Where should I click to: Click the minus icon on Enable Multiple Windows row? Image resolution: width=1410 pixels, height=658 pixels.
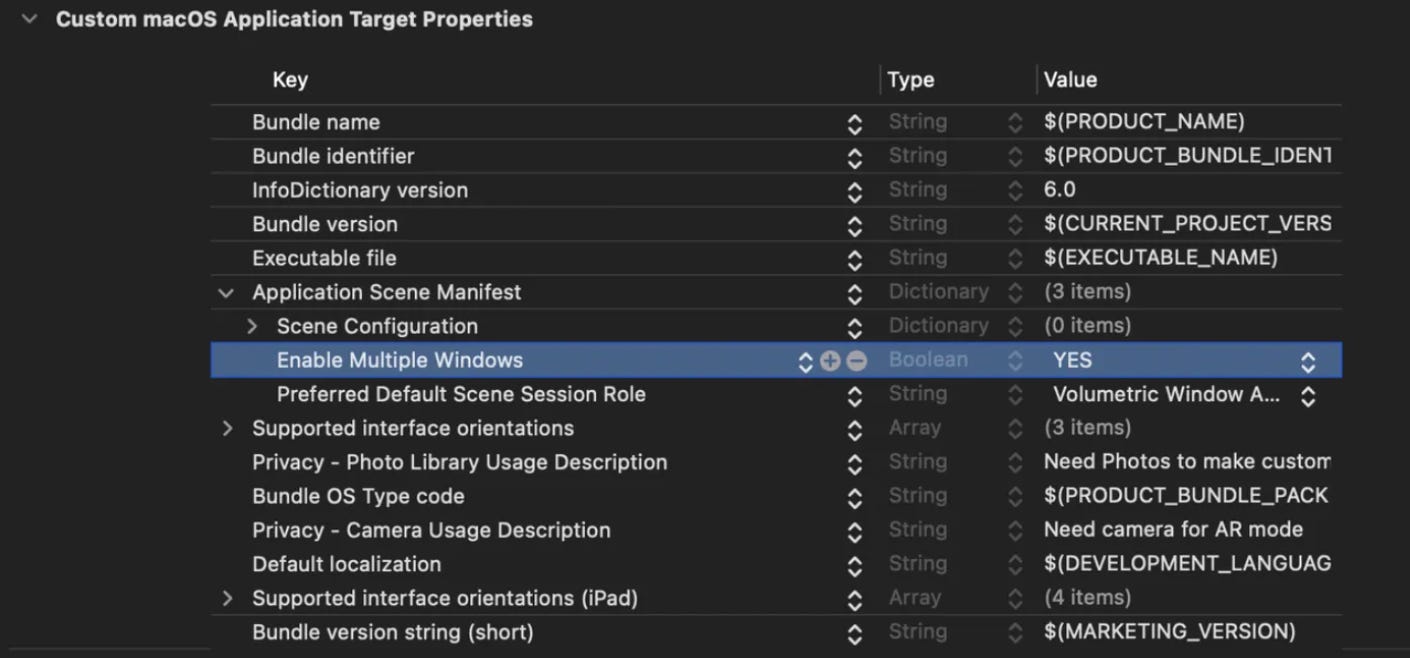(856, 361)
